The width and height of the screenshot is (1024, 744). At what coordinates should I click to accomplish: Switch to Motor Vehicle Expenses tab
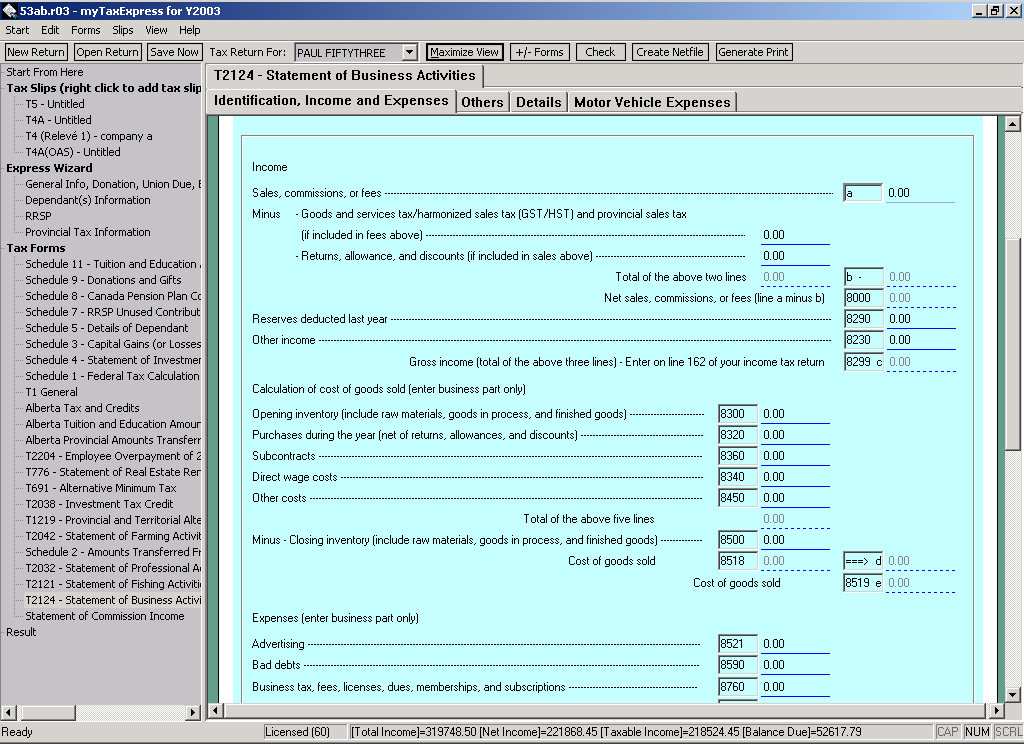tap(651, 102)
